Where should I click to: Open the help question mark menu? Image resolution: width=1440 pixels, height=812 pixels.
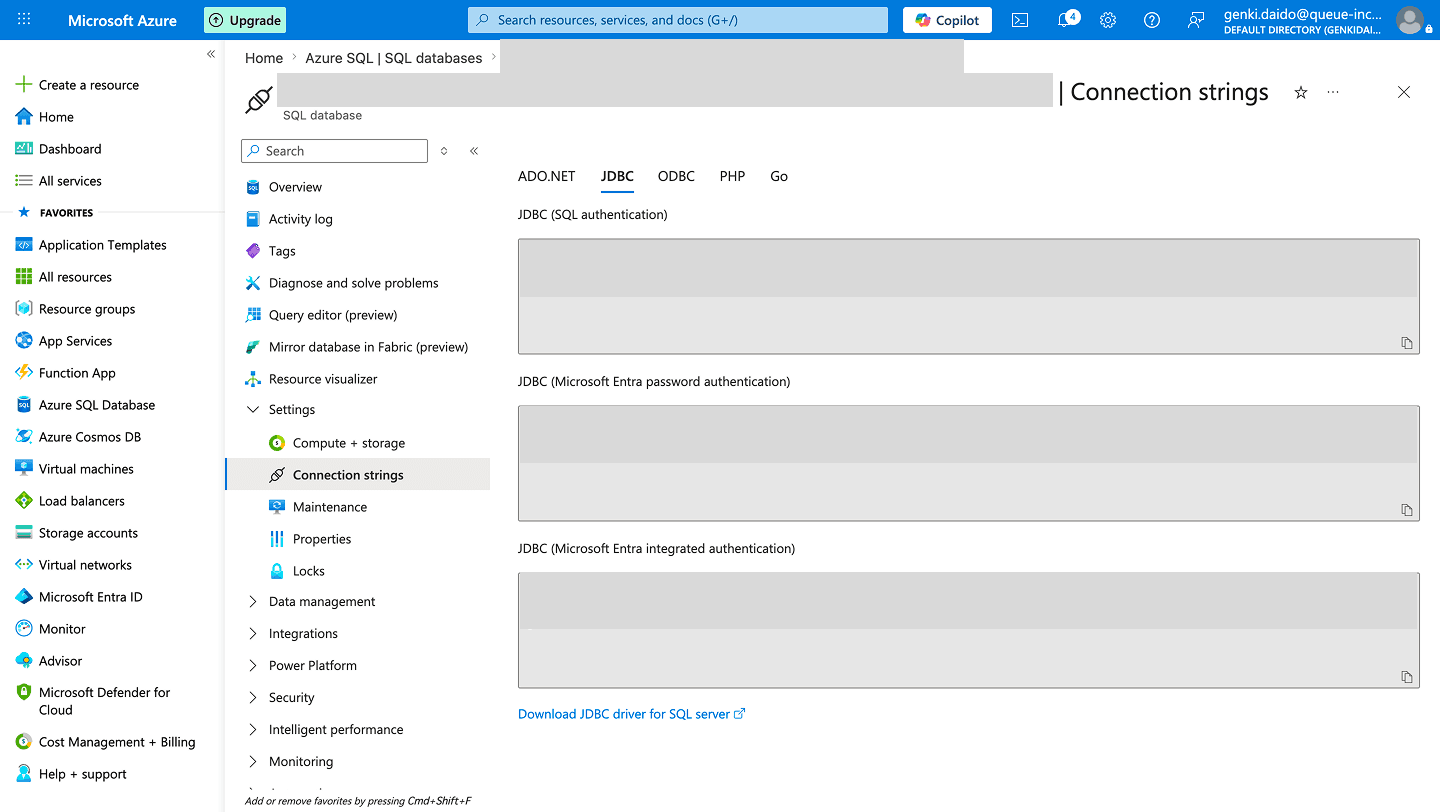coord(1152,20)
